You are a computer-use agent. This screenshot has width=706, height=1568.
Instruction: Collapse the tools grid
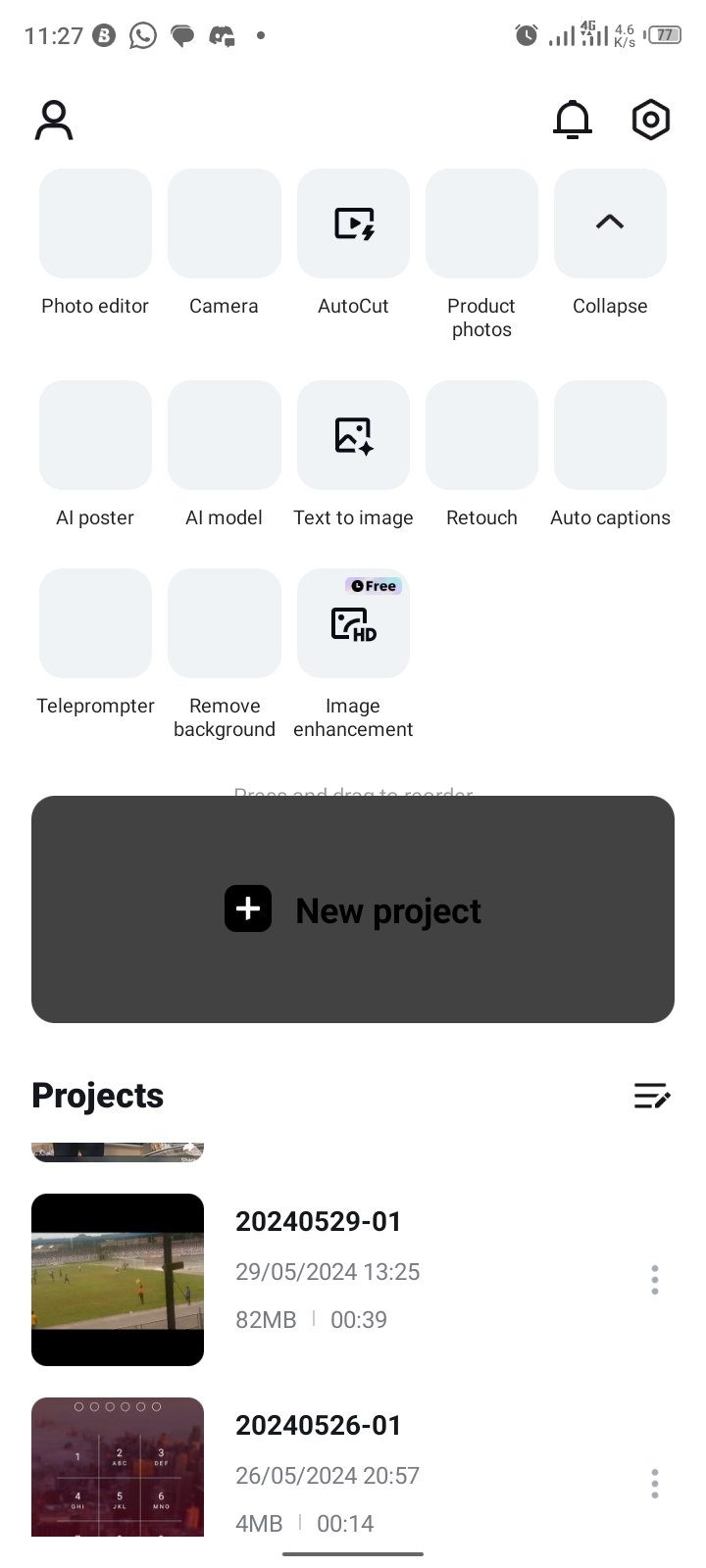coord(610,223)
